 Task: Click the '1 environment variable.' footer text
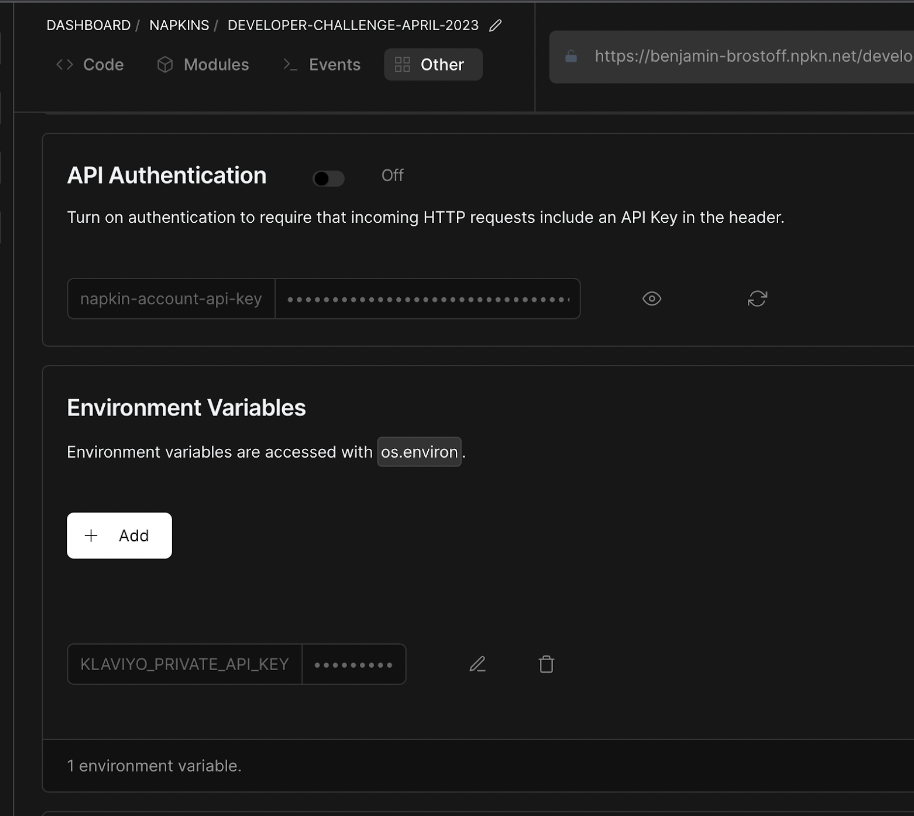[154, 766]
